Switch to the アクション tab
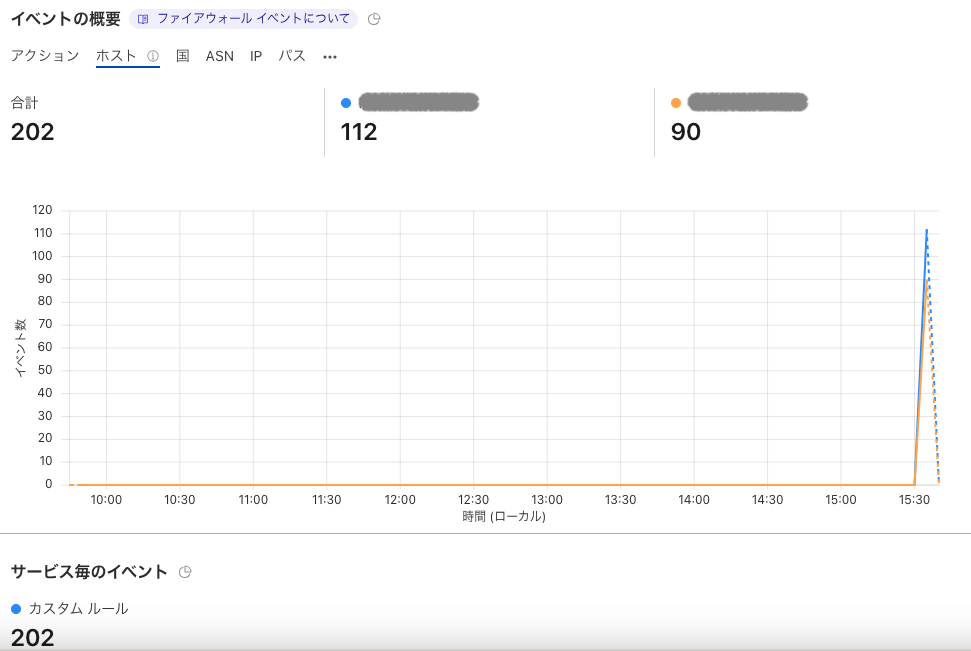This screenshot has height=651, width=971. point(44,56)
